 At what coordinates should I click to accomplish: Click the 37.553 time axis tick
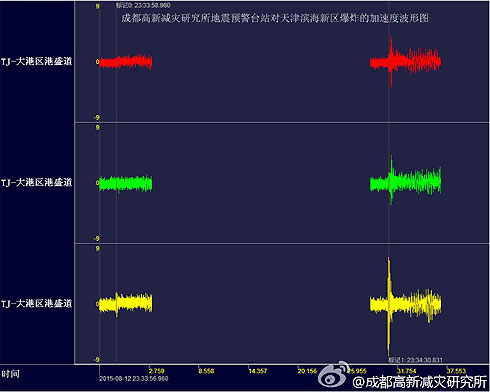point(456,371)
